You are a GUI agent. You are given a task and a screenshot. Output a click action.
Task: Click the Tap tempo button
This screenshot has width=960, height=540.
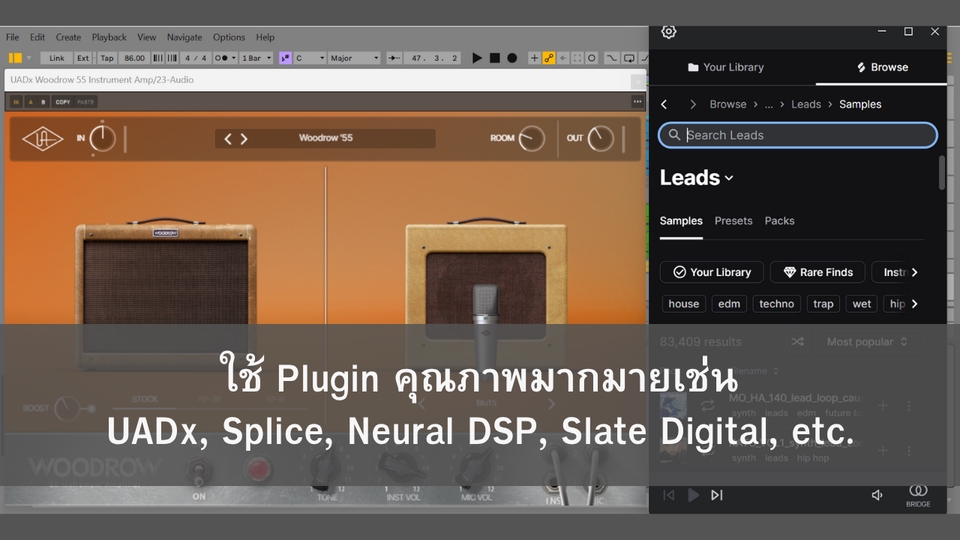(107, 58)
